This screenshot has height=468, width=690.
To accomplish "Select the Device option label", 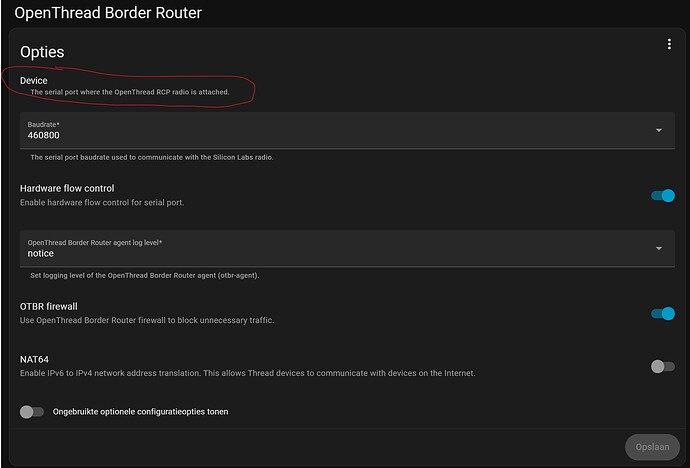I will coord(33,80).
